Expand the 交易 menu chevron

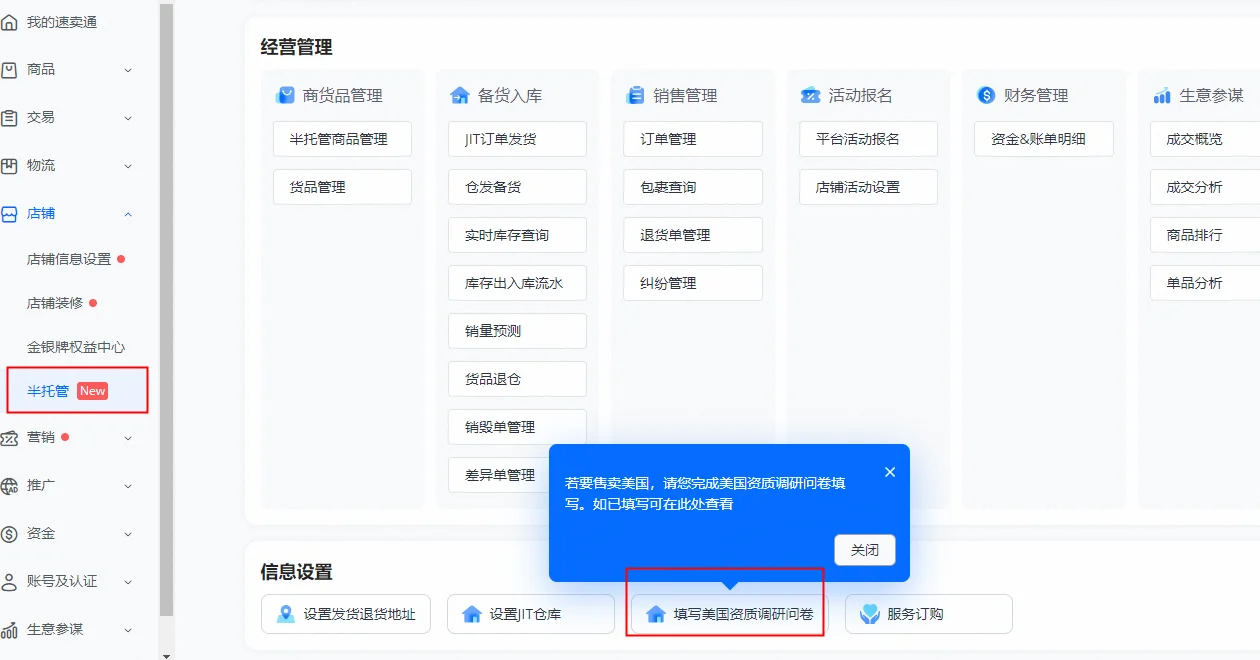click(128, 118)
